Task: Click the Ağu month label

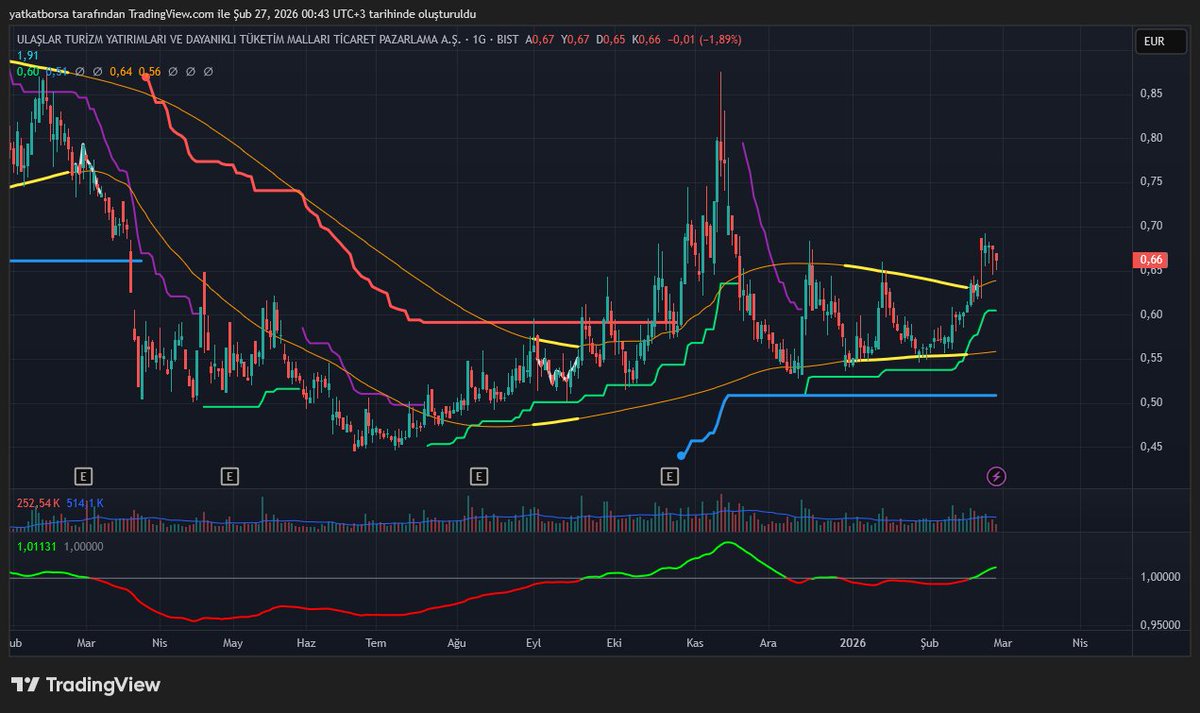Action: pyautogui.click(x=457, y=645)
